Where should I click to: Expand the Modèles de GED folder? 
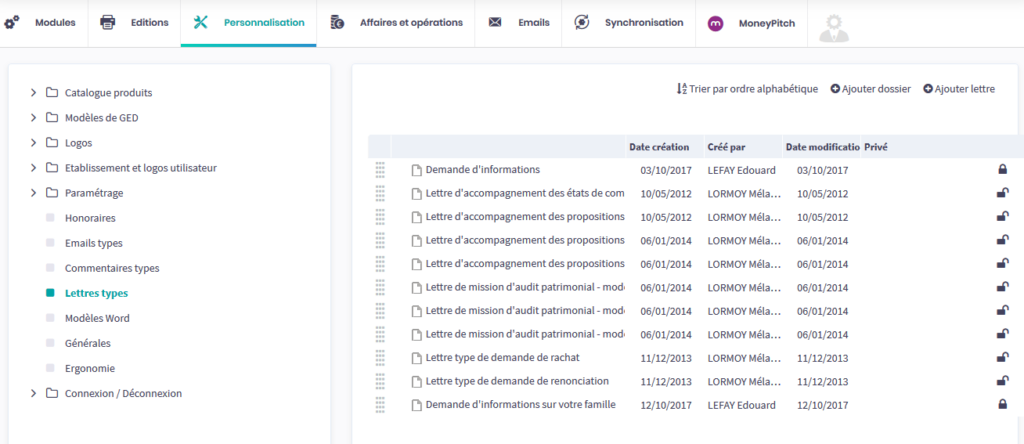tap(33, 118)
